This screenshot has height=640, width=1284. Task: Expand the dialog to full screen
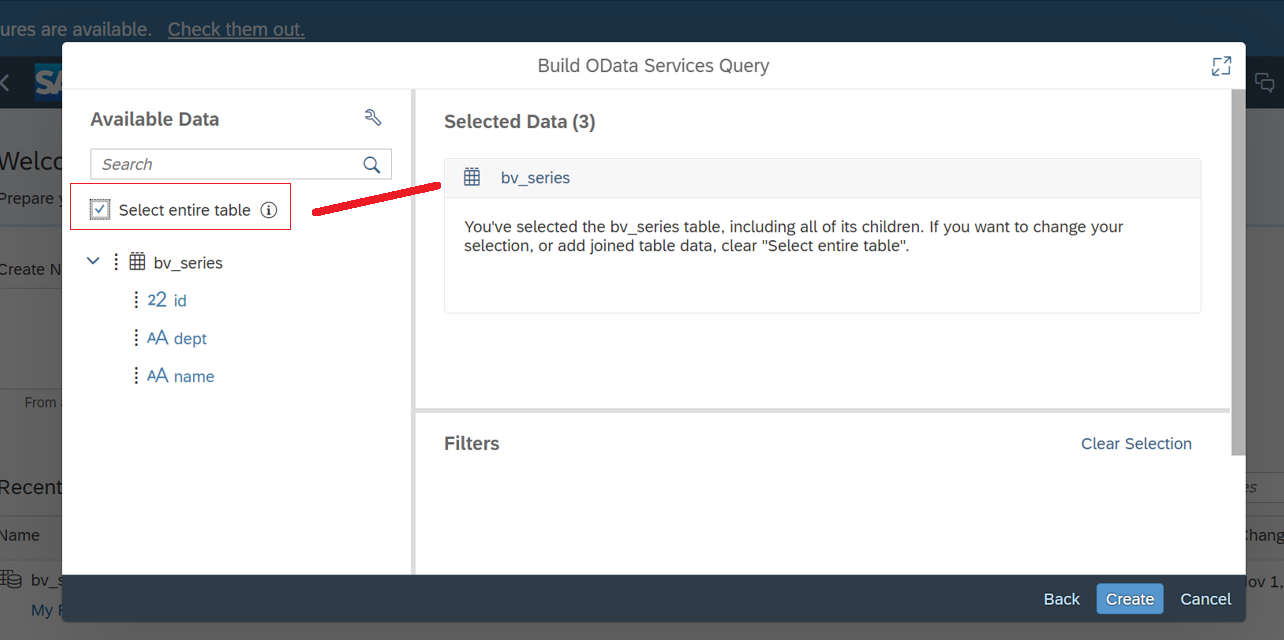pyautogui.click(x=1221, y=66)
